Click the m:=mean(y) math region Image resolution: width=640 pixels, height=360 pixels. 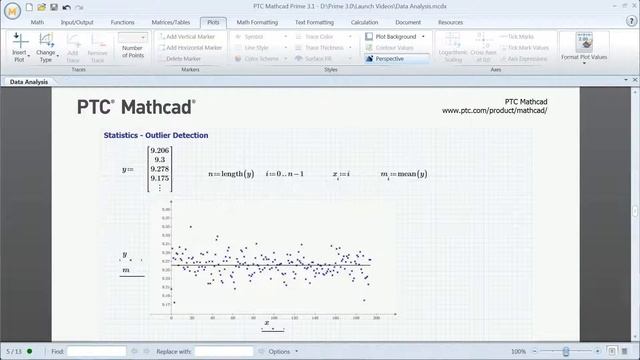point(404,174)
